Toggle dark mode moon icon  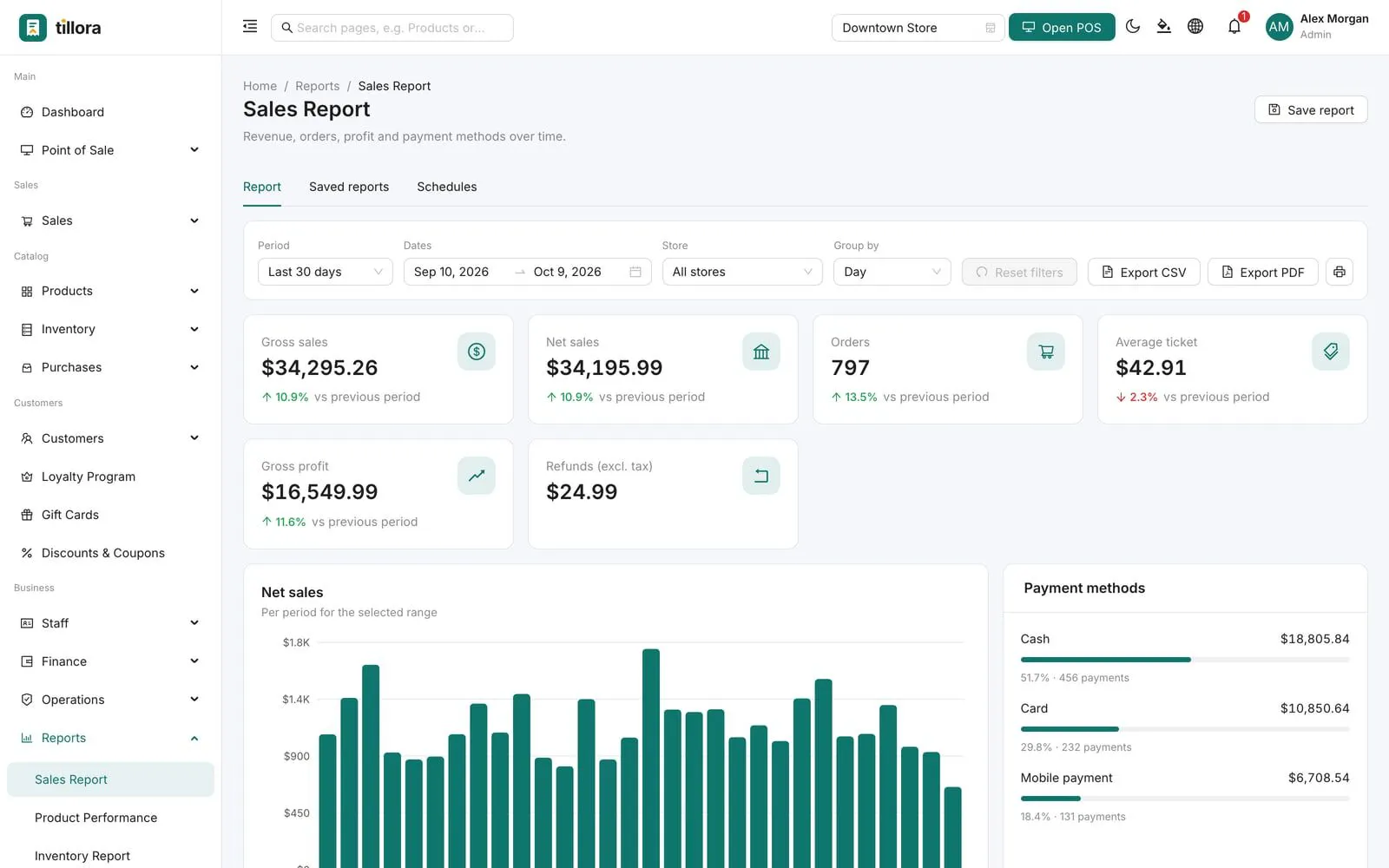(x=1133, y=27)
